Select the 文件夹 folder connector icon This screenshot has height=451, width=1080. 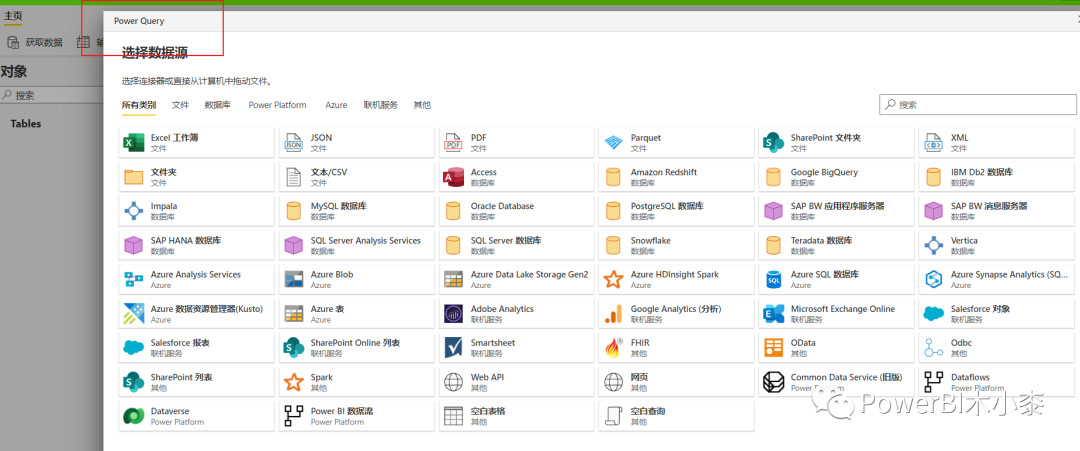point(133,177)
